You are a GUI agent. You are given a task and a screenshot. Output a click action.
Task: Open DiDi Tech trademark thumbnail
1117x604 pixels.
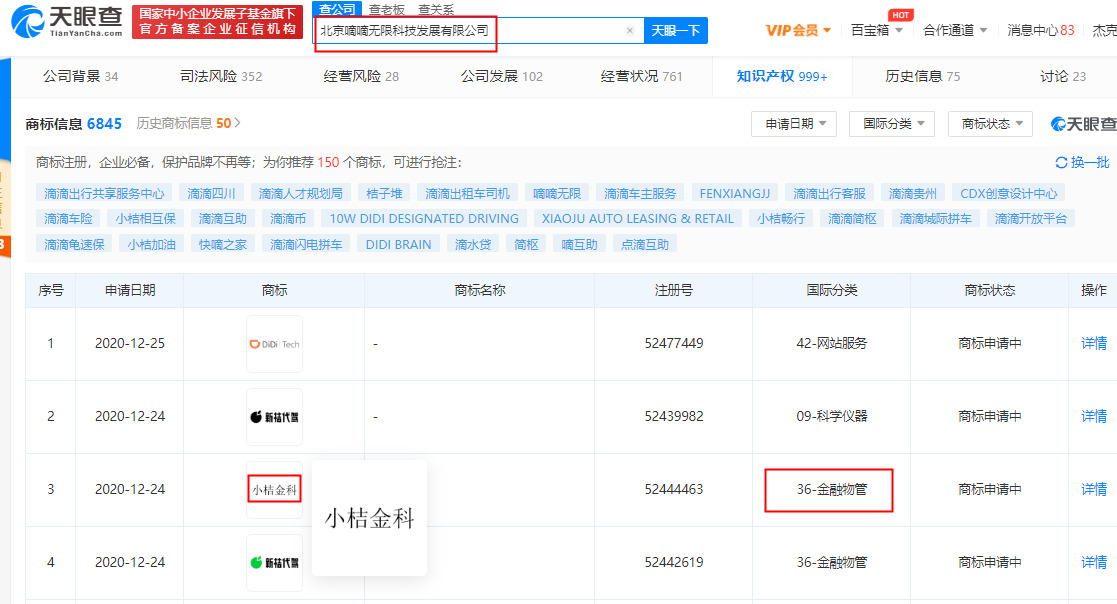pos(274,344)
